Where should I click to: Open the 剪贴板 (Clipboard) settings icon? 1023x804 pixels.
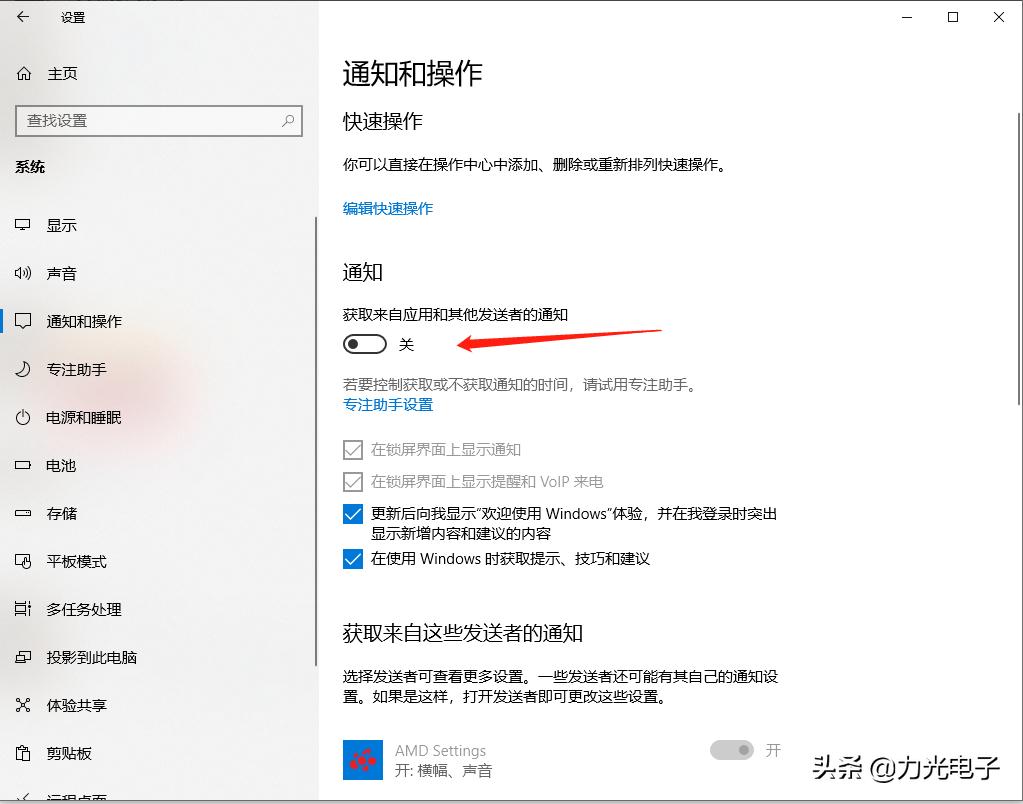[x=22, y=753]
